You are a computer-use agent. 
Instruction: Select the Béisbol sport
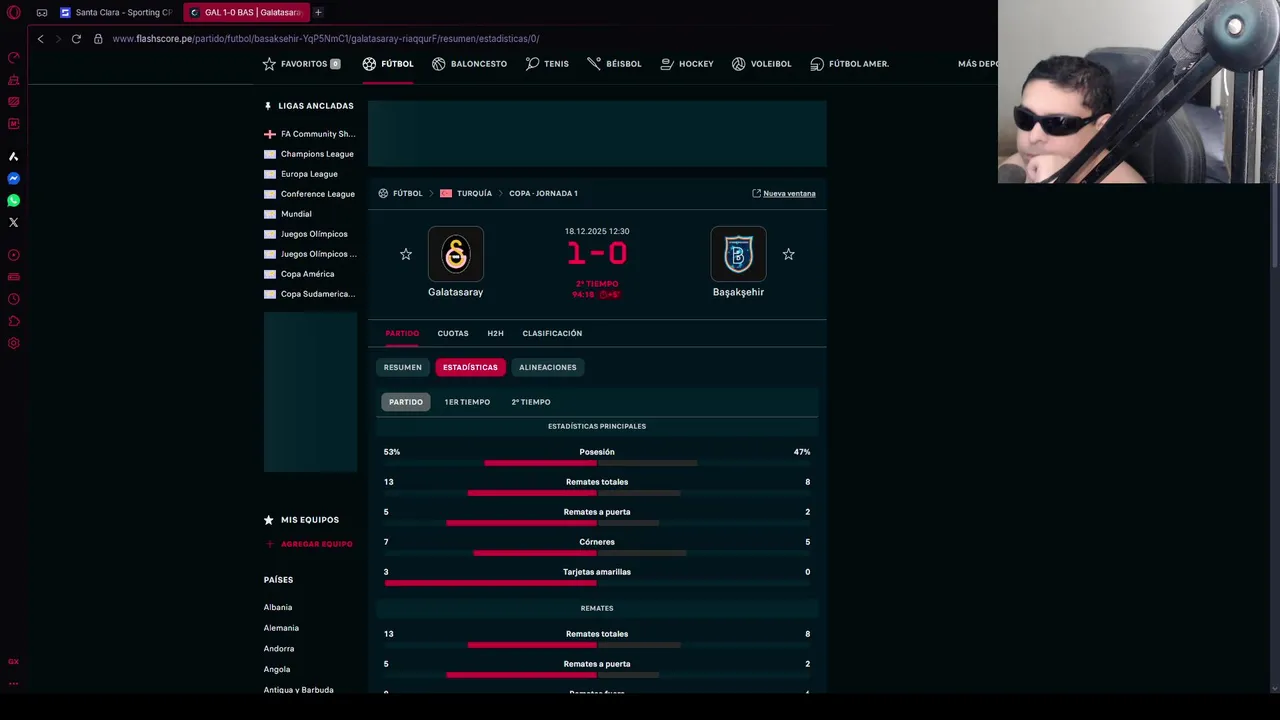614,64
